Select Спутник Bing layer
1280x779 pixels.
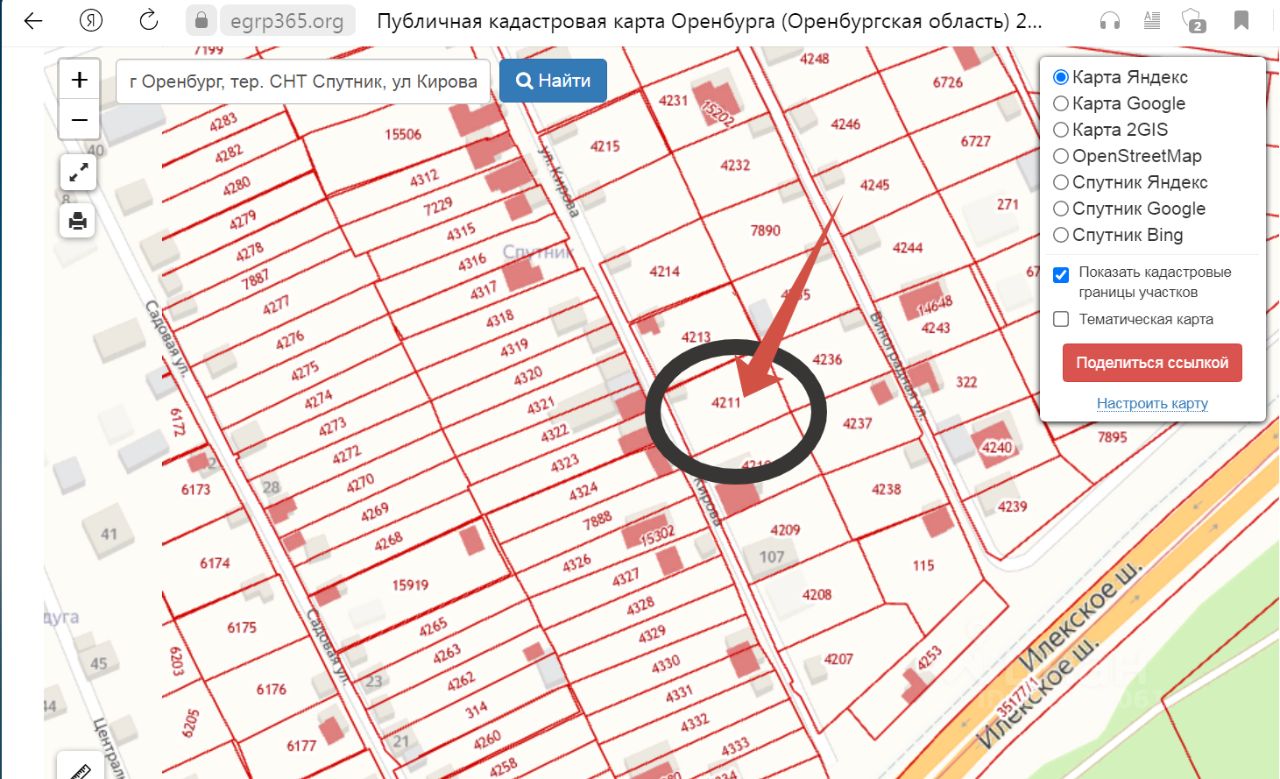pyautogui.click(x=1062, y=235)
